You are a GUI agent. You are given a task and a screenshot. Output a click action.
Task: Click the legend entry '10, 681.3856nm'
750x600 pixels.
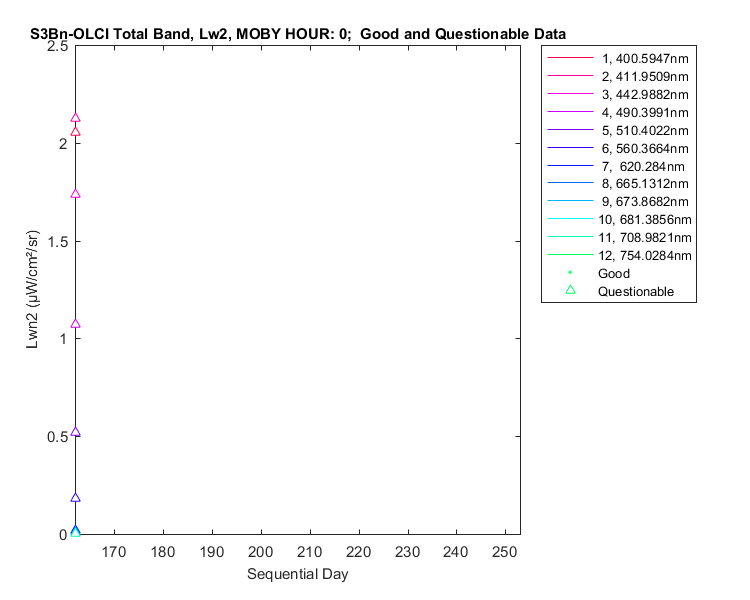pos(619,219)
